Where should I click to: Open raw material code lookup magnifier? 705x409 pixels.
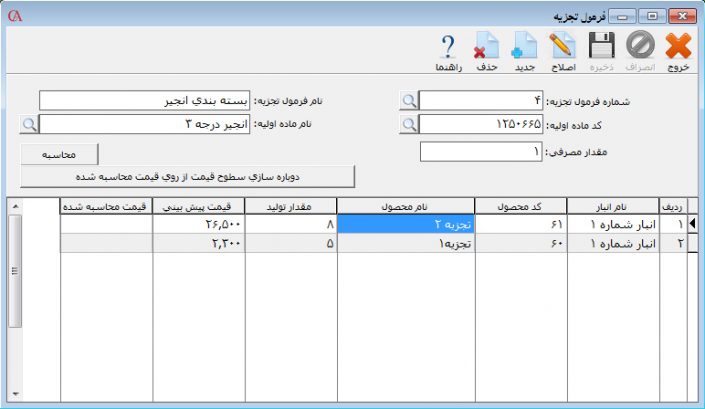(409, 124)
